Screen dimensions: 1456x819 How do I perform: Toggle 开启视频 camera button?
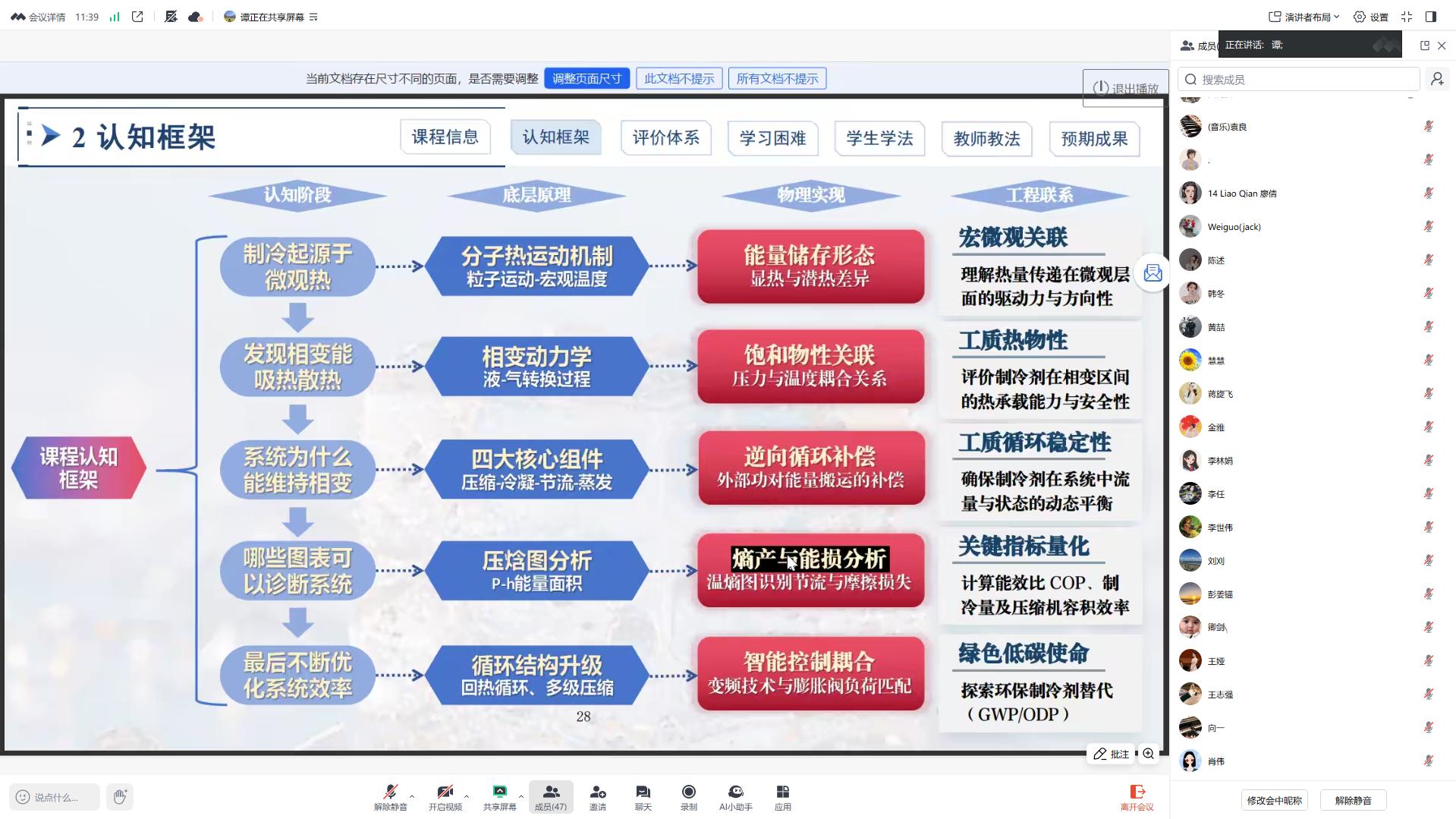(x=445, y=797)
